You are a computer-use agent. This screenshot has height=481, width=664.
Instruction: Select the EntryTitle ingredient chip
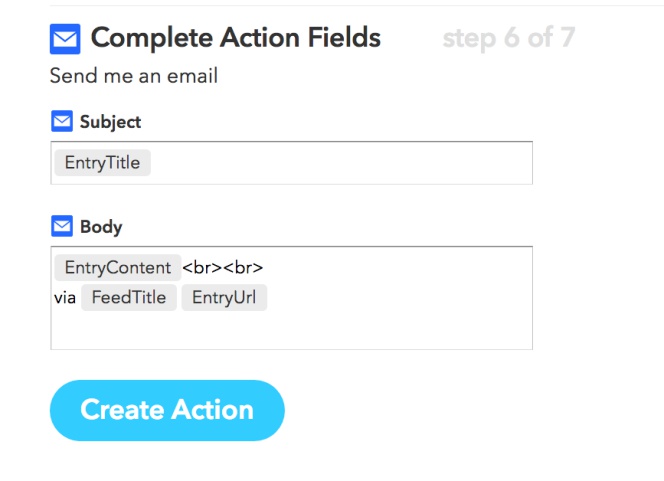102,163
